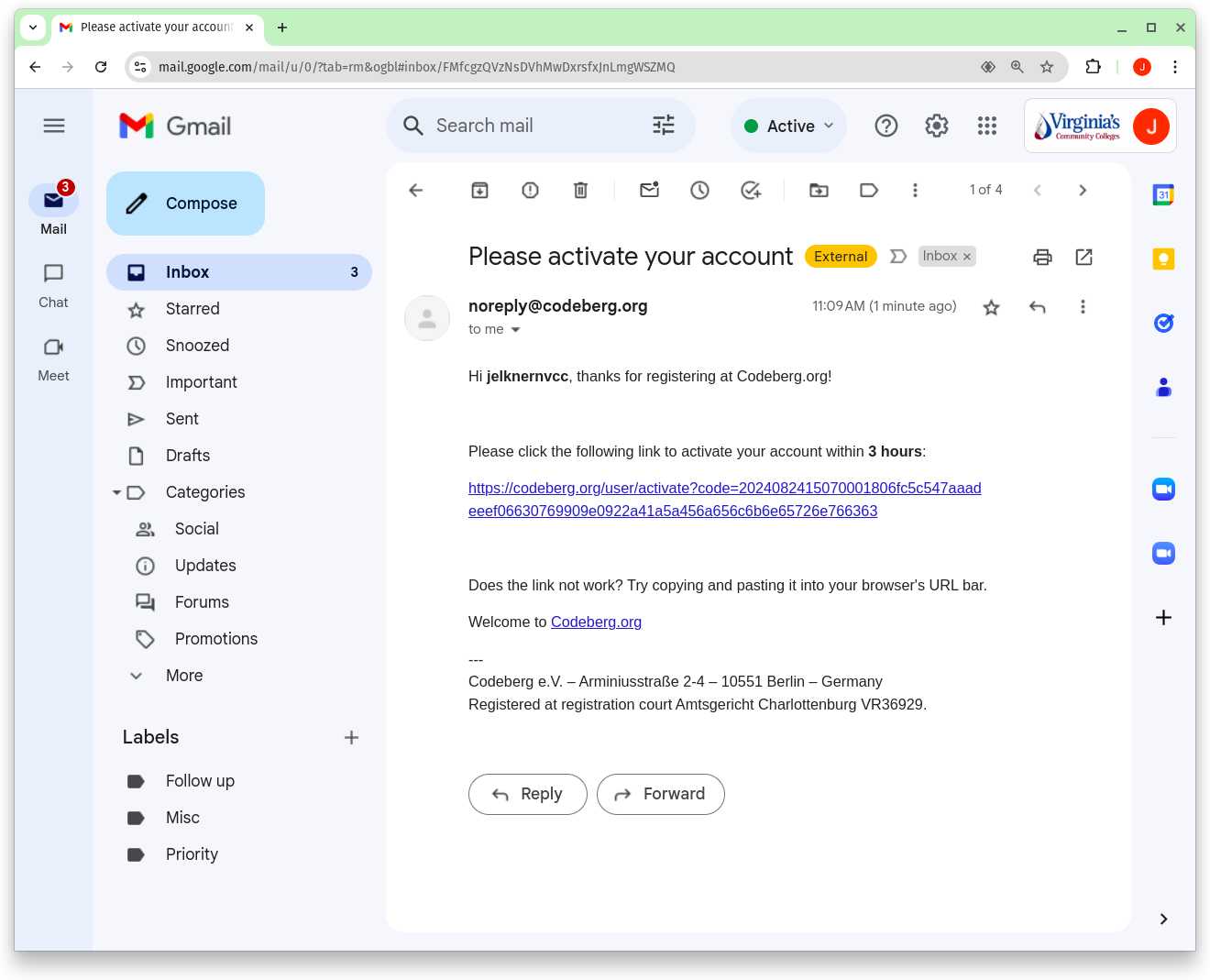
Task: Print the email with the printer icon
Action: (x=1042, y=257)
